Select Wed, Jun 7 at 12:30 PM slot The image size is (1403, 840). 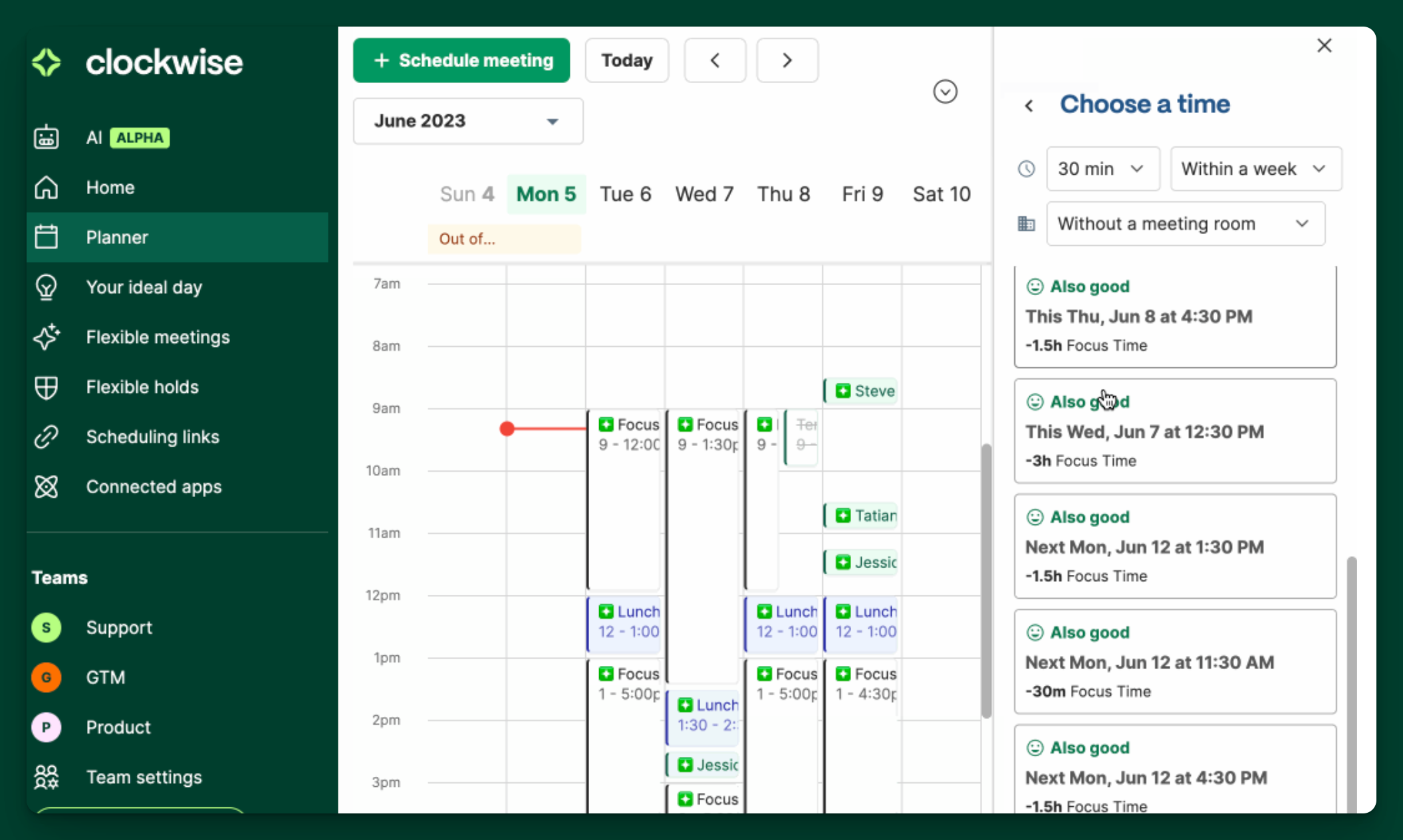coord(1175,431)
